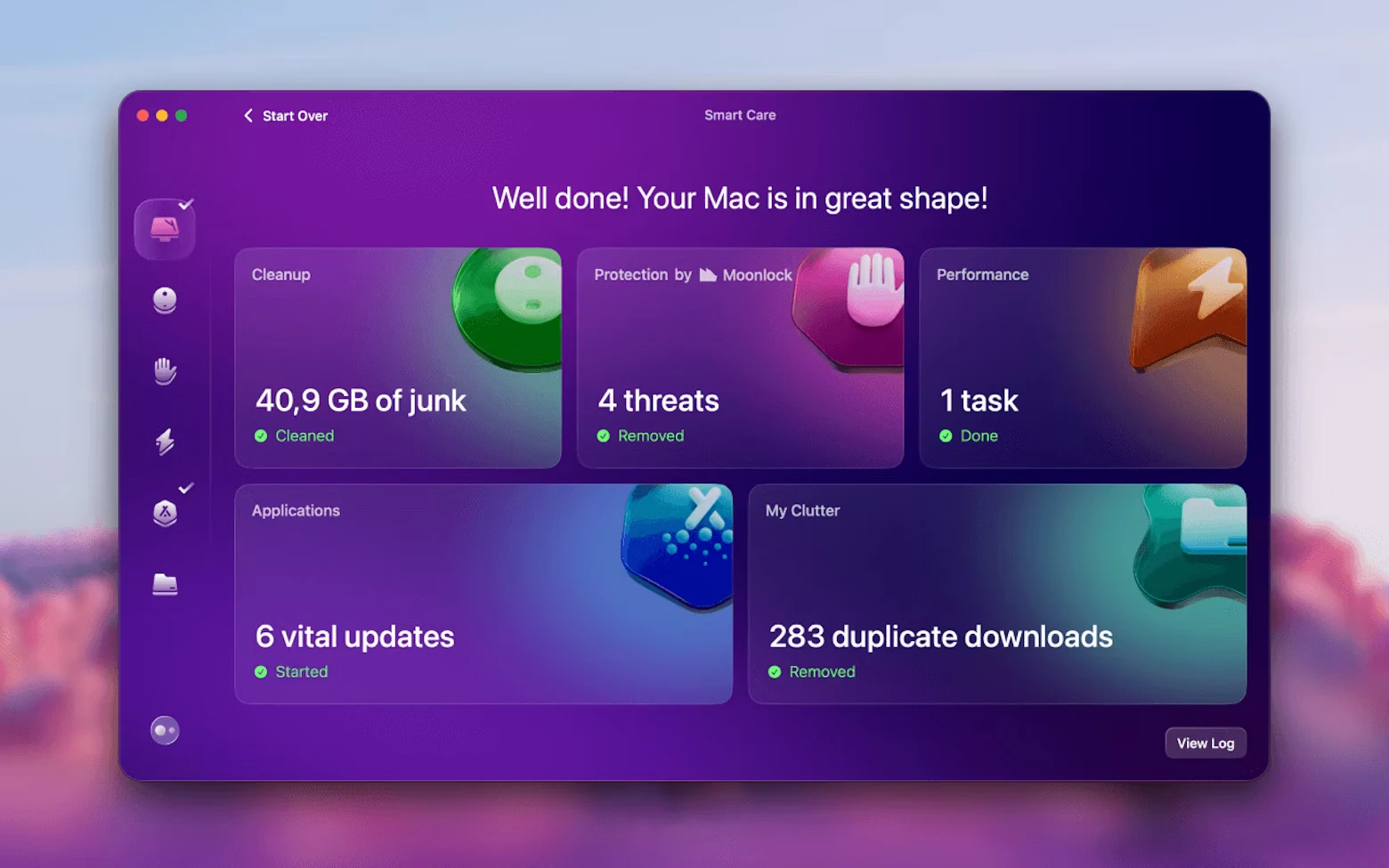Viewport: 1389px width, 868px height.
Task: Click the Cleaned status under 40,9 GB of junk
Action: click(294, 435)
